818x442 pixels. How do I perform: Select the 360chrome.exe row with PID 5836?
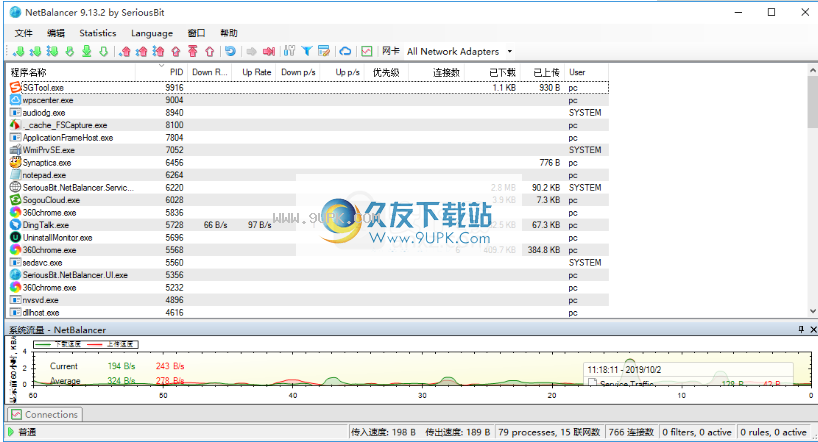point(309,213)
